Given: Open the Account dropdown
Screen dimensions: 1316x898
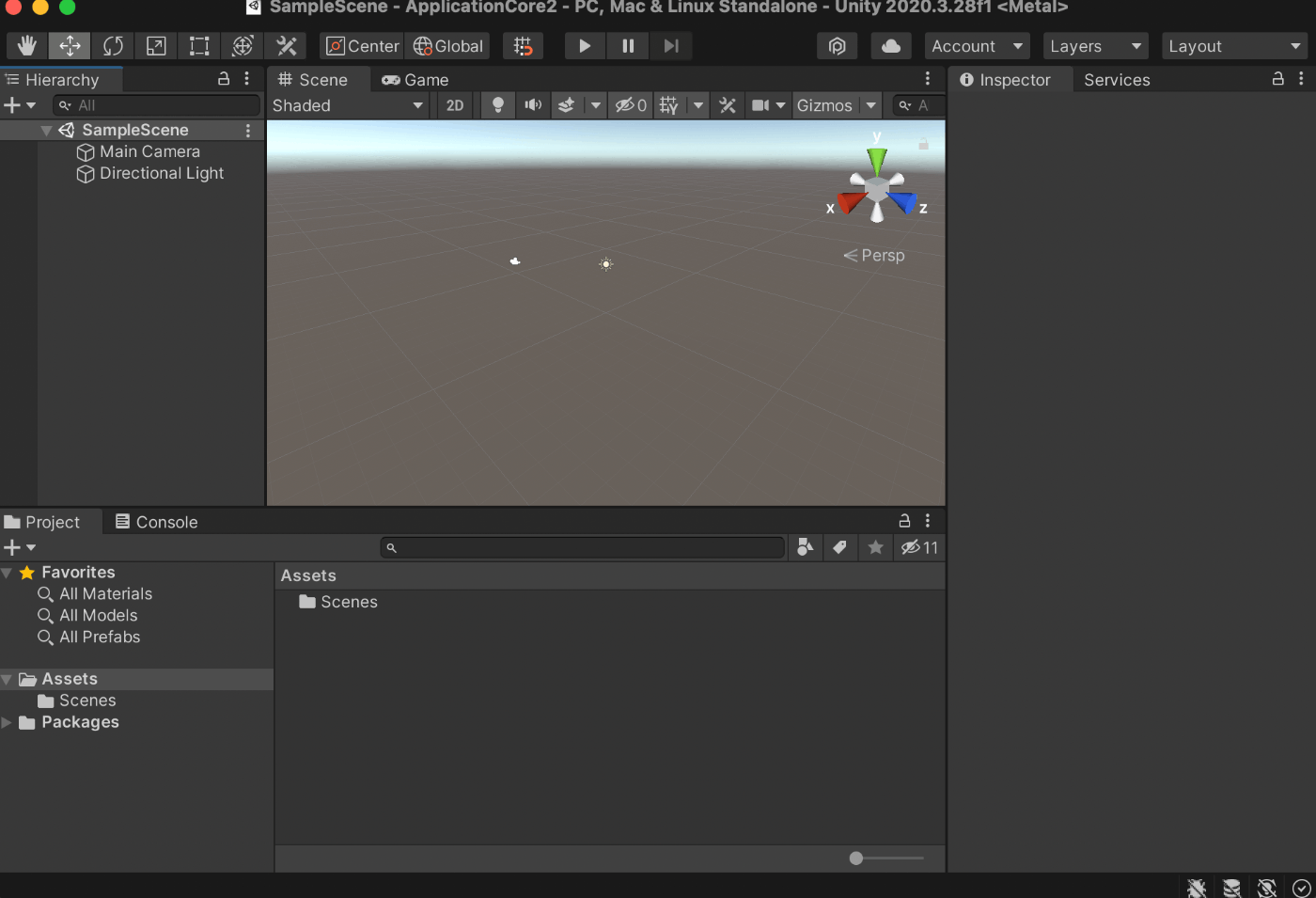Looking at the screenshot, I should point(977,46).
